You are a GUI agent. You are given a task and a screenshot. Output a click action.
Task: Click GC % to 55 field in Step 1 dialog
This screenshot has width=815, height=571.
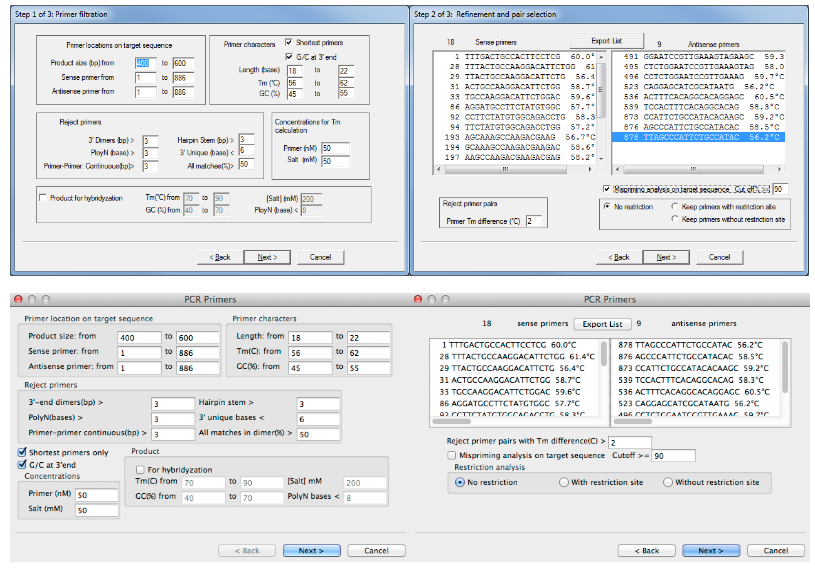pos(346,94)
